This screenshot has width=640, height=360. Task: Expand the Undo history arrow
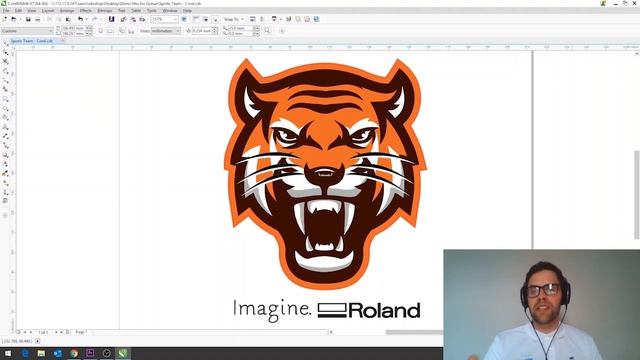point(87,19)
